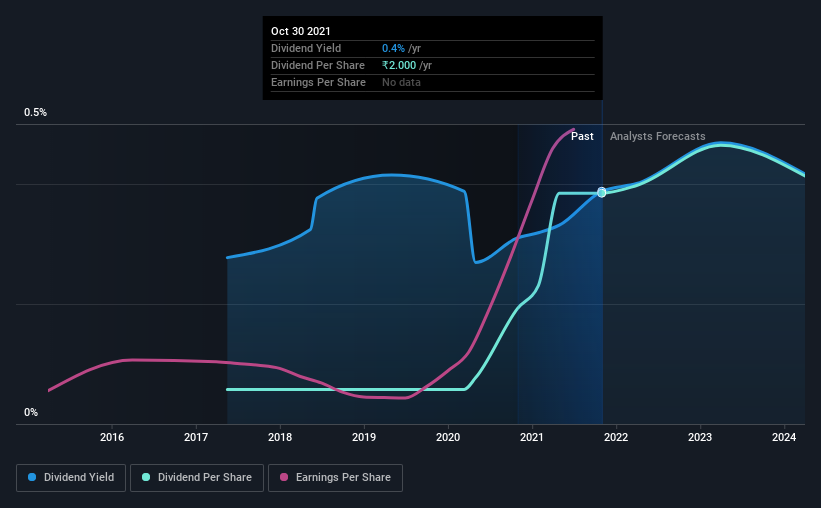Click the 0% y-axis label
Viewport: 821px width, 508px height.
31,413
